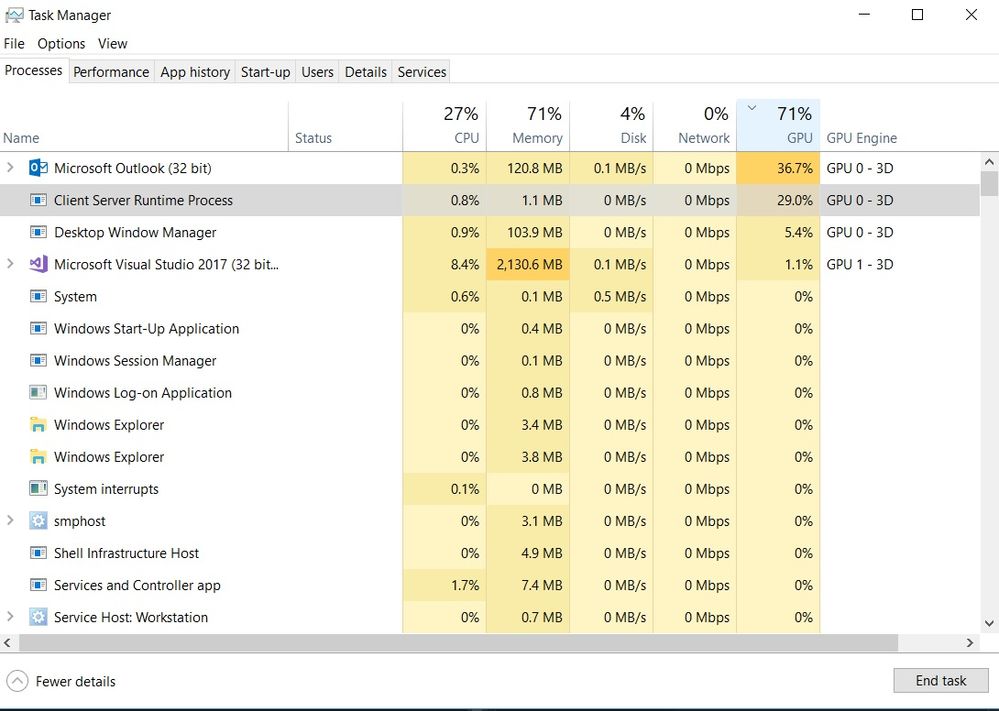Switch to the App history tab
The width and height of the screenshot is (999, 711).
tap(195, 72)
